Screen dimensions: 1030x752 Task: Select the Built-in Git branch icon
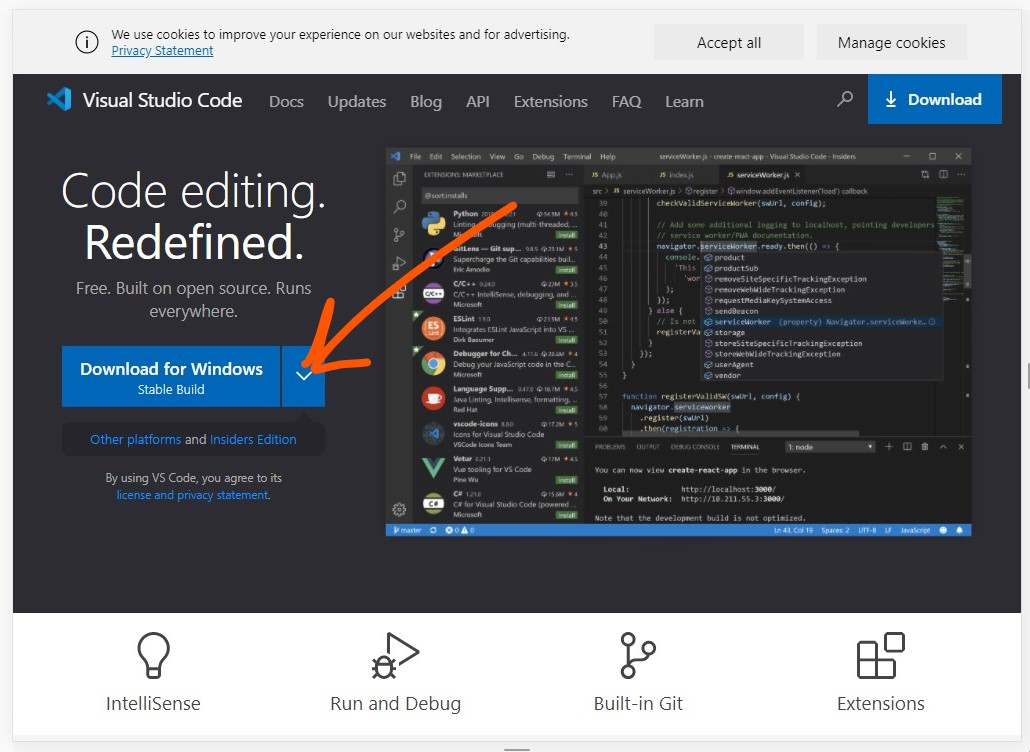637,655
